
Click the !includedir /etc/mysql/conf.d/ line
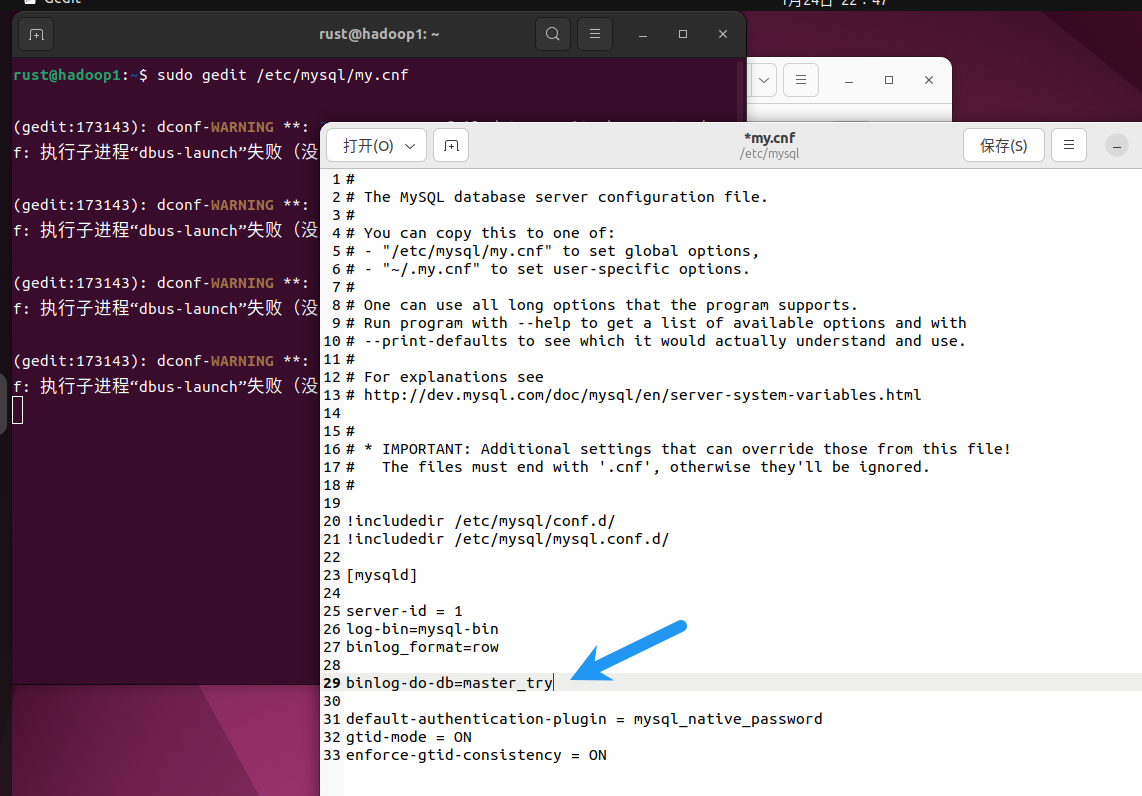pyautogui.click(x=481, y=521)
